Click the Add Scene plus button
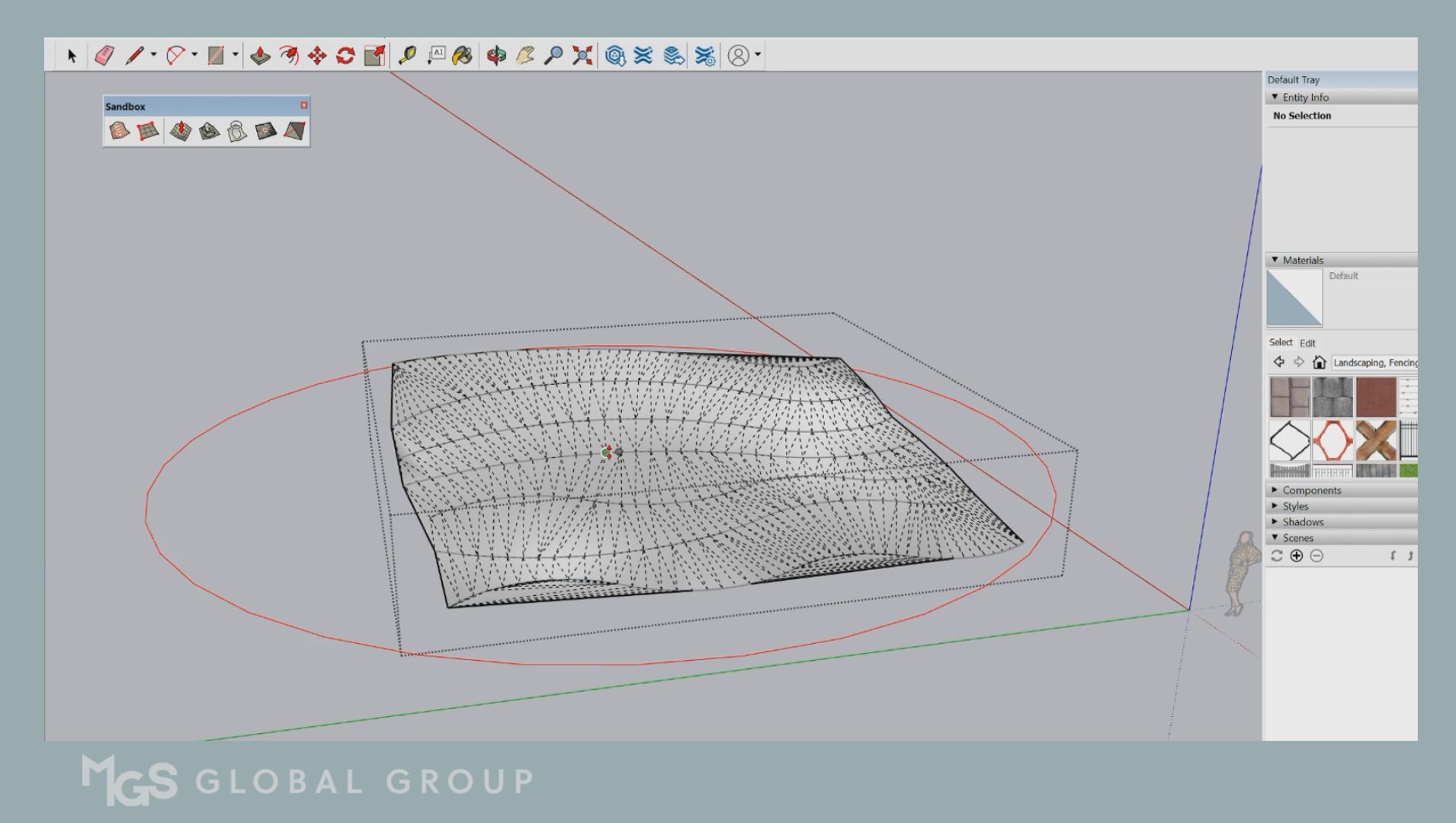The image size is (1456, 823). (1296, 556)
